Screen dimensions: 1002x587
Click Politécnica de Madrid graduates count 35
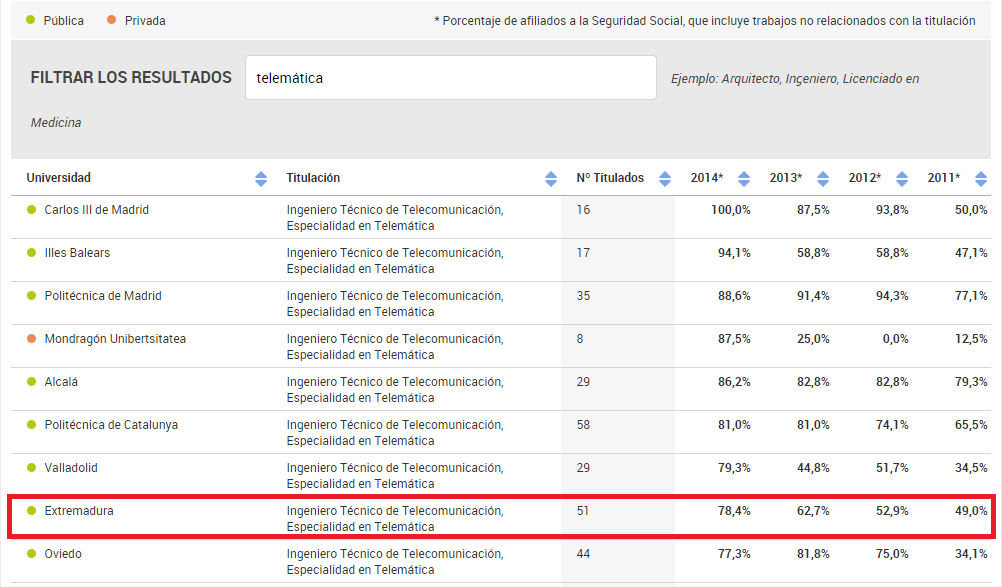coord(583,296)
